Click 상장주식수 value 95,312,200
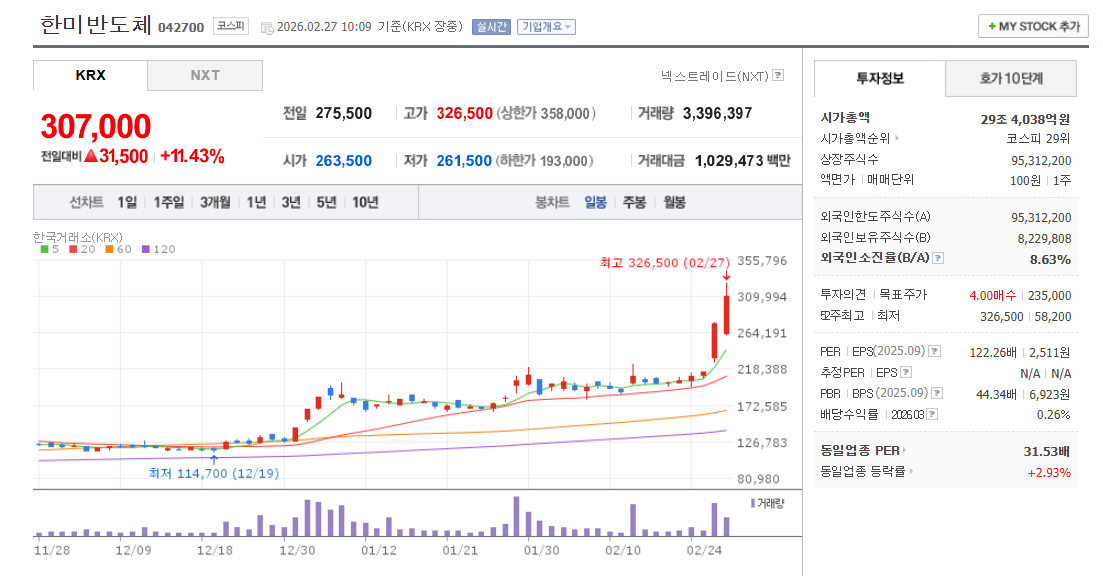 (1041, 160)
